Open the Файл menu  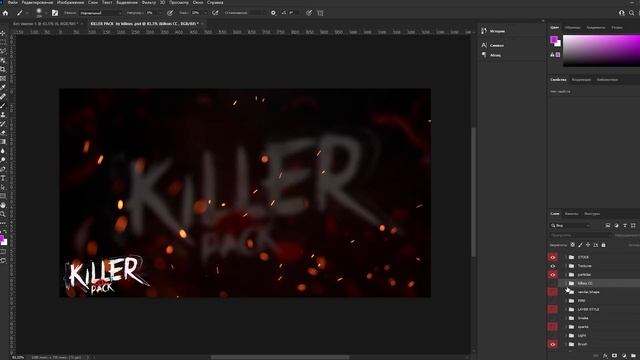[13, 2]
